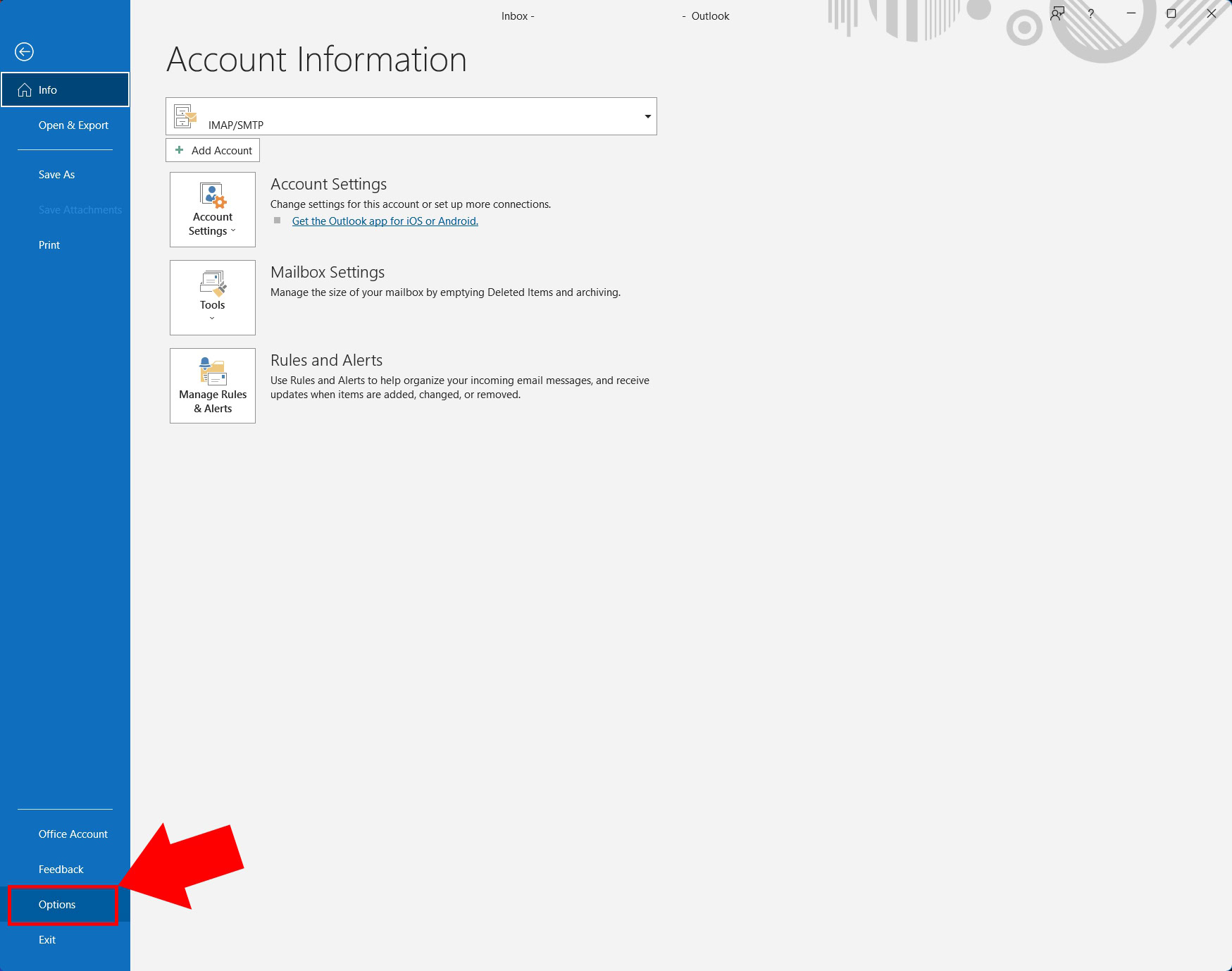Expand the Tools mailbox menu
This screenshot has width=1232, height=971.
pos(213,297)
